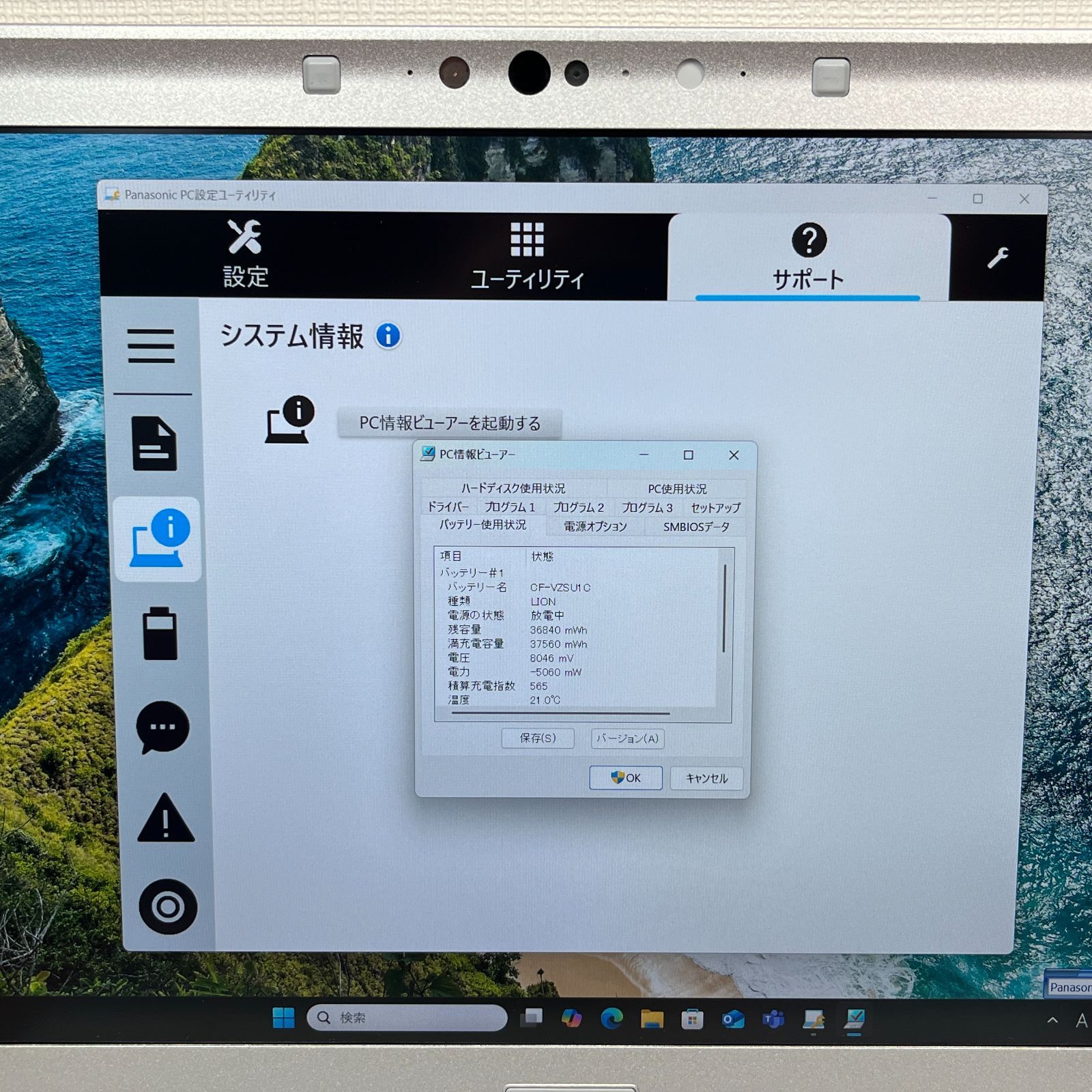Screen dimensions: 1092x1092
Task: Switch to the プログラム 2 tab
Action: (x=579, y=507)
